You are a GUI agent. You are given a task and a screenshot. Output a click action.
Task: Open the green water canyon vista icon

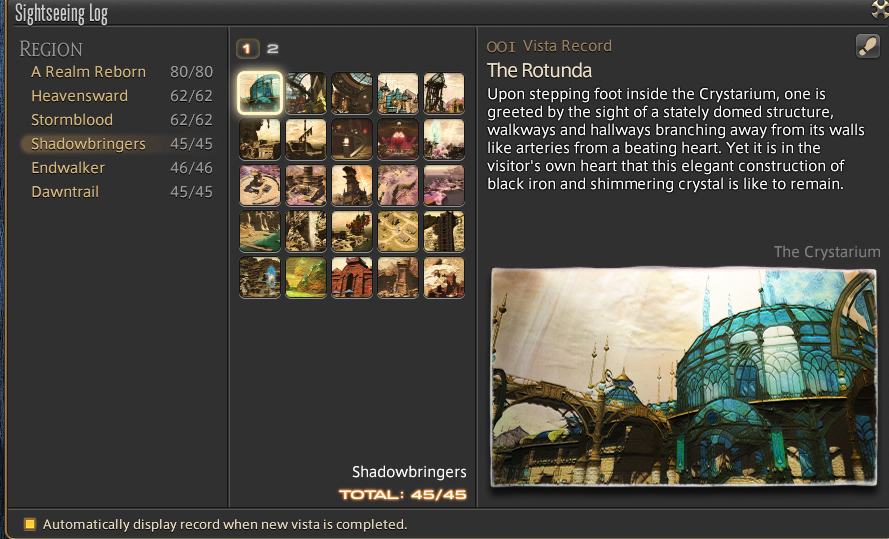pyautogui.click(x=260, y=231)
